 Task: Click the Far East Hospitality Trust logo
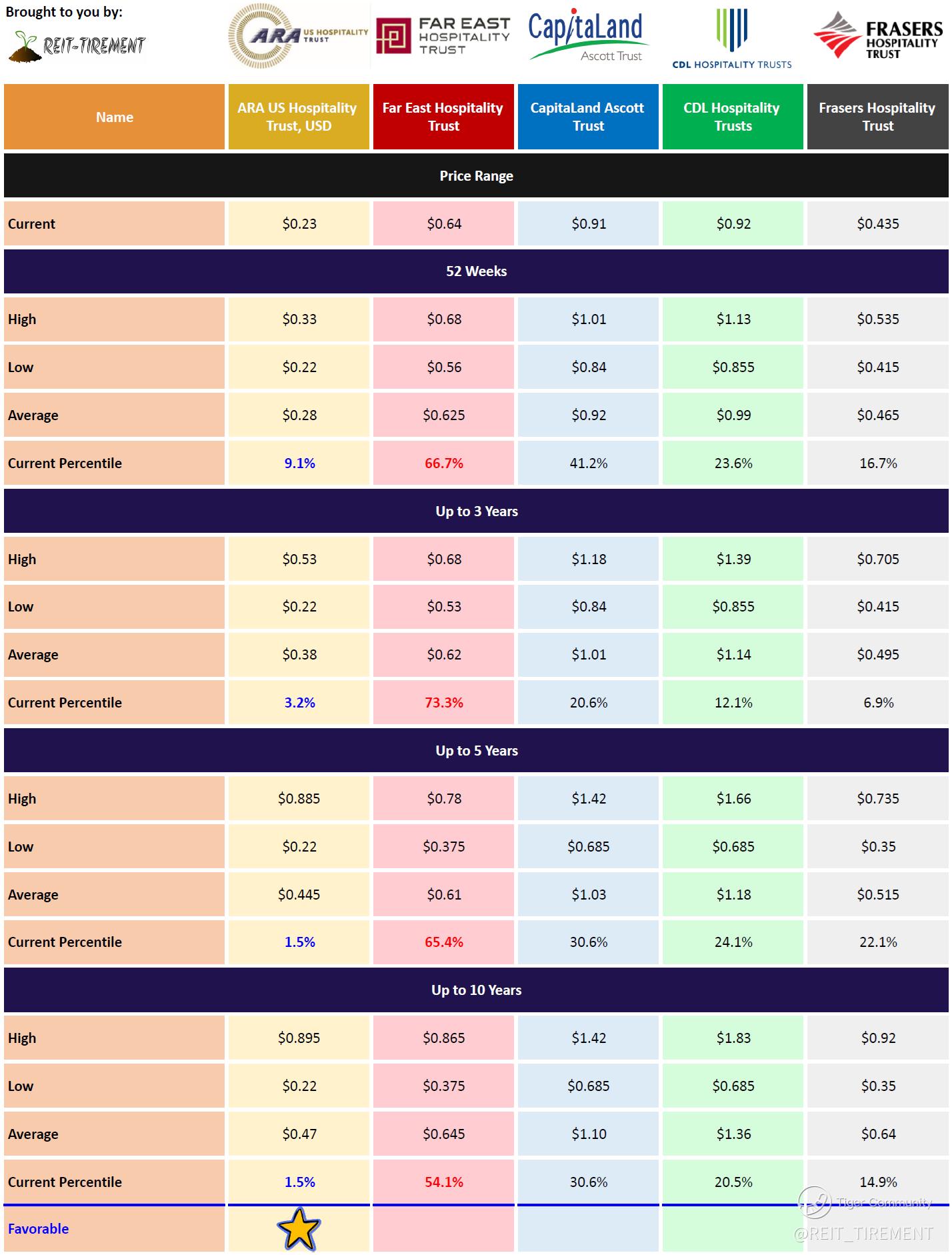click(x=443, y=36)
